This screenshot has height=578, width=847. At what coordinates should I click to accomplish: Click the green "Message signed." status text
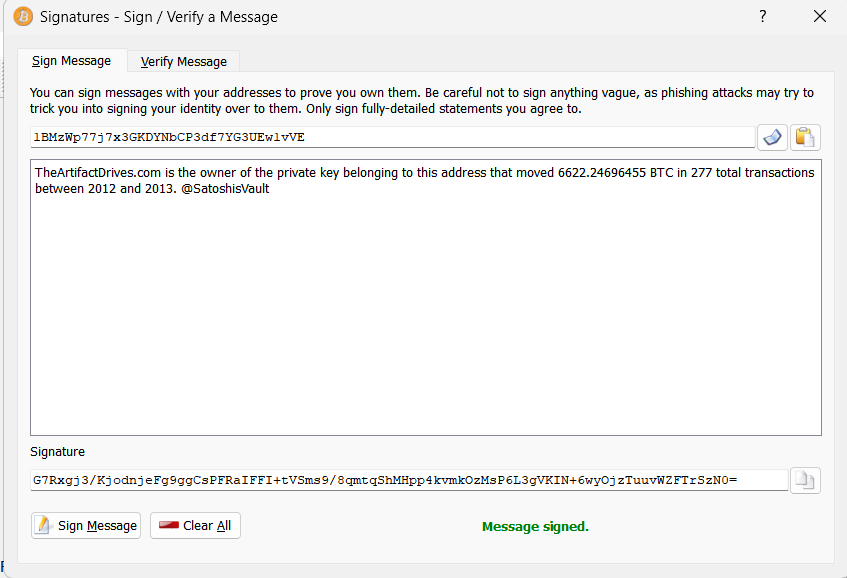pyautogui.click(x=535, y=527)
